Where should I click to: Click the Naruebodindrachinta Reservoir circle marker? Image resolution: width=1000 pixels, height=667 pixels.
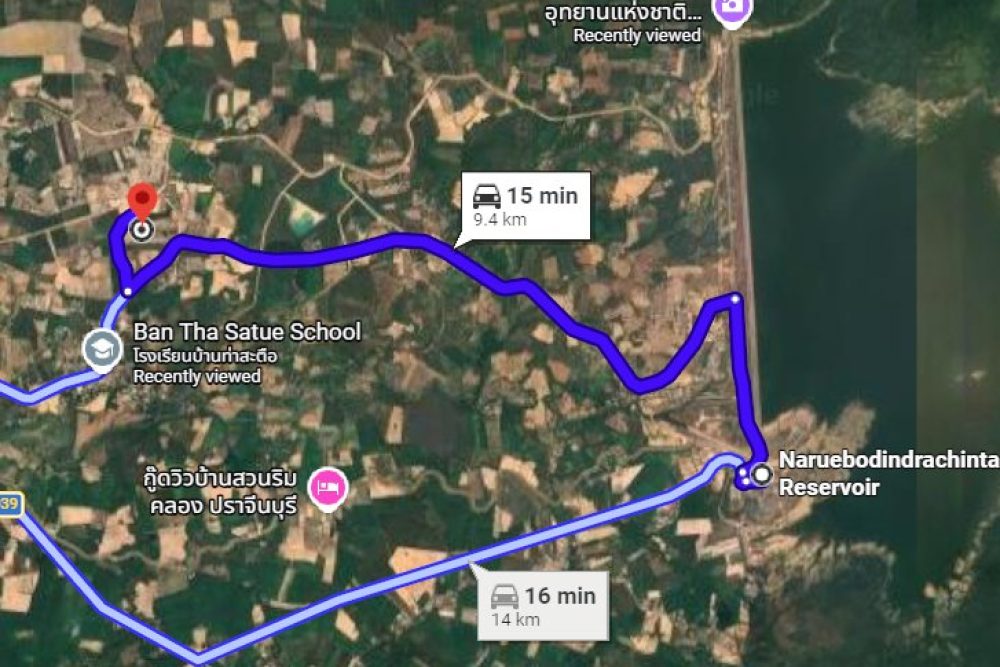click(x=761, y=474)
